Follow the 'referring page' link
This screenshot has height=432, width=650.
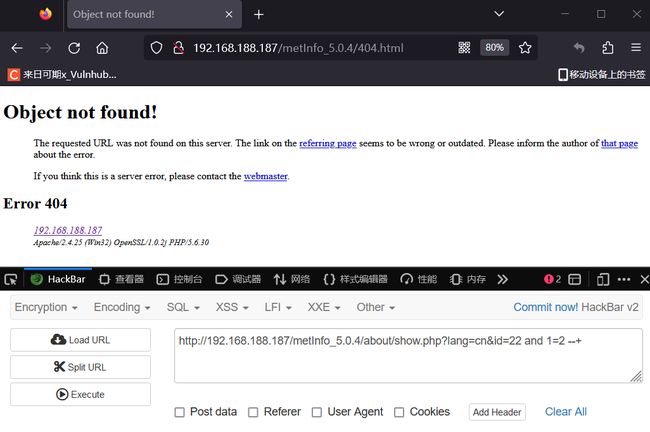pos(328,143)
